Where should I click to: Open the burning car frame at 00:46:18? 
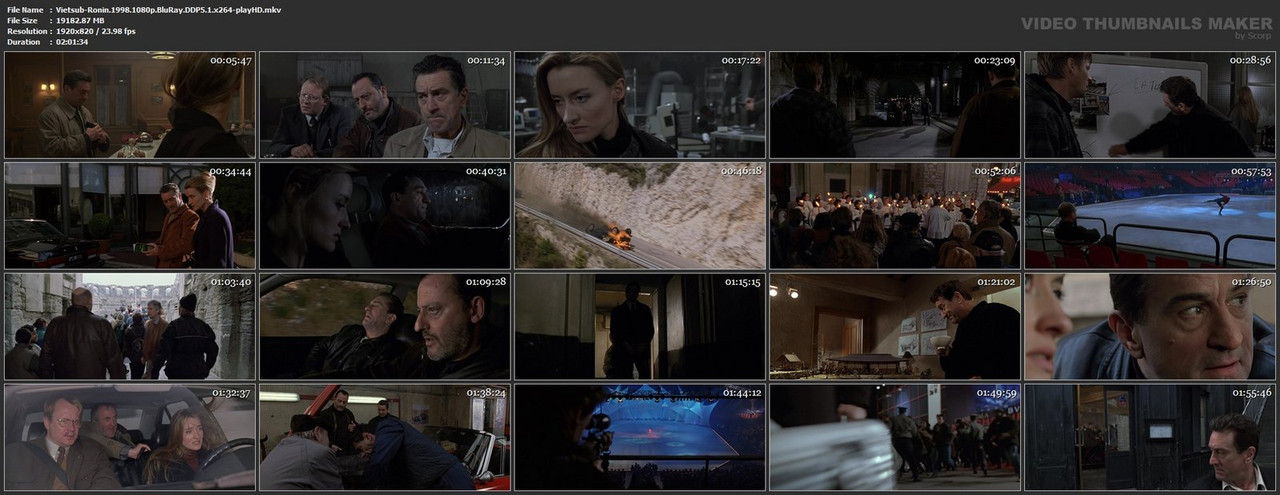tap(640, 215)
